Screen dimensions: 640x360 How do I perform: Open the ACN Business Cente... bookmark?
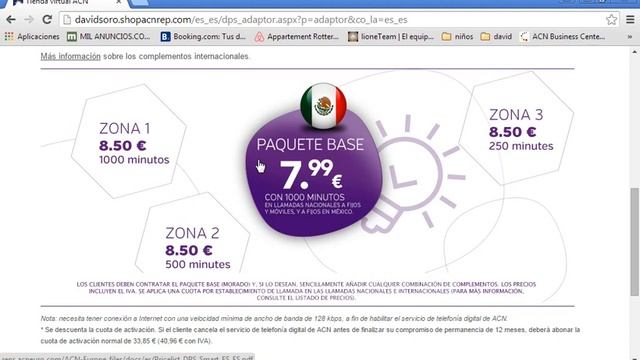pyautogui.click(x=563, y=37)
